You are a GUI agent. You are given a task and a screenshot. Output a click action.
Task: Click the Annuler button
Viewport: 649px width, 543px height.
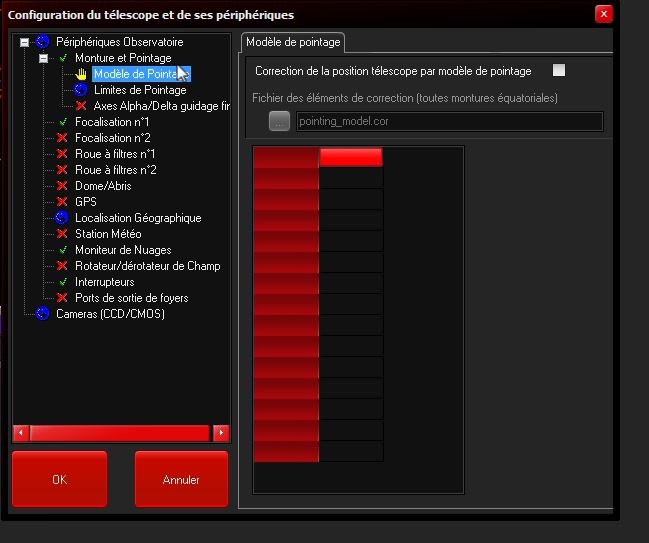[x=181, y=480]
